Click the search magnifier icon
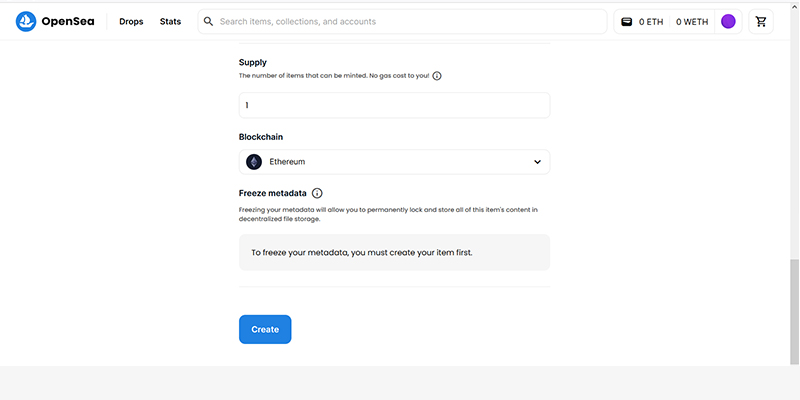This screenshot has width=800, height=400. 208,21
